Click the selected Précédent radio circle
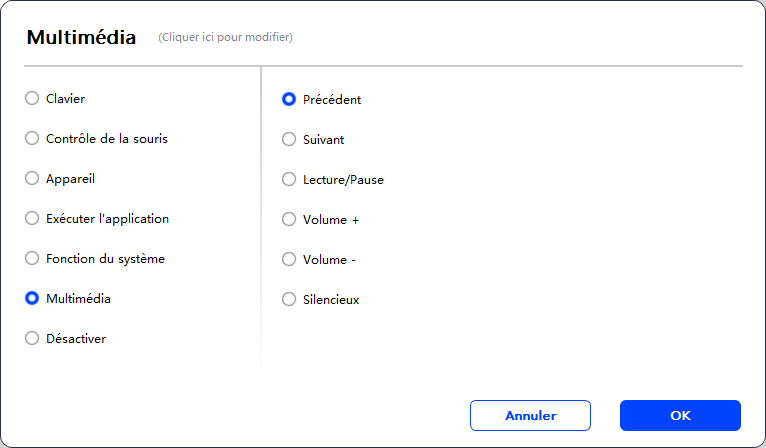Image resolution: width=766 pixels, height=448 pixels. click(x=289, y=100)
